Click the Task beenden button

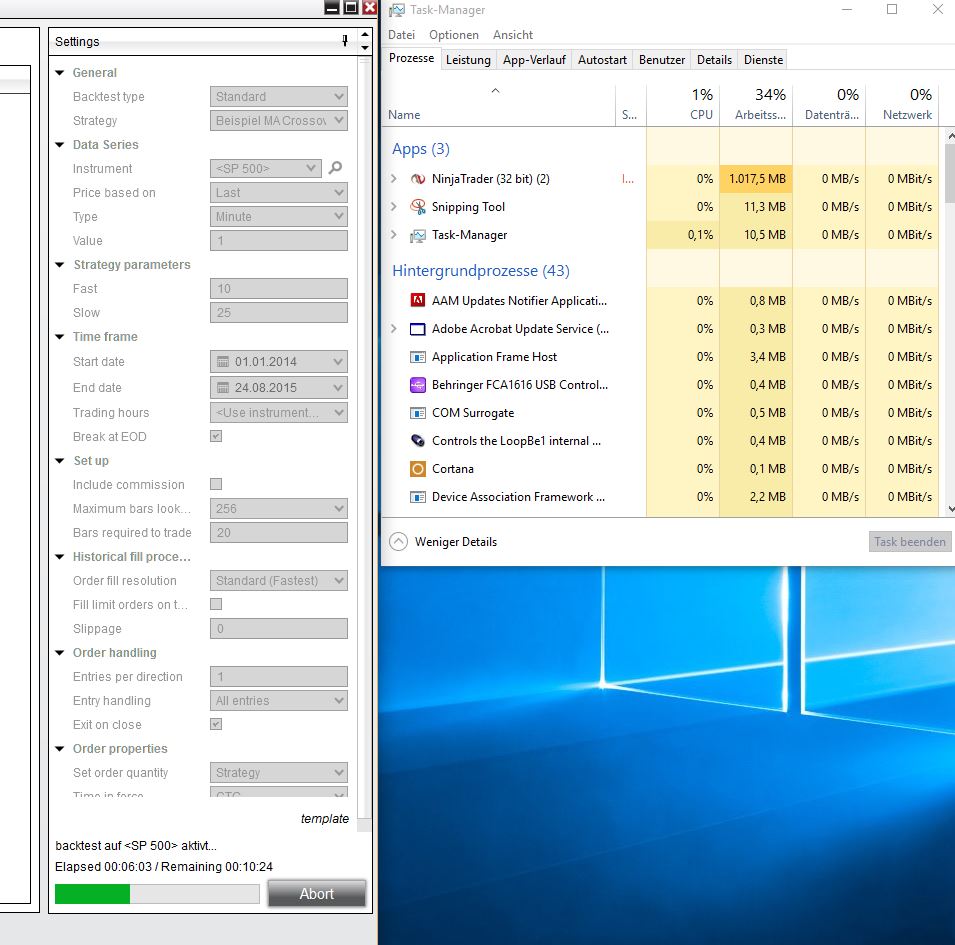pos(909,541)
